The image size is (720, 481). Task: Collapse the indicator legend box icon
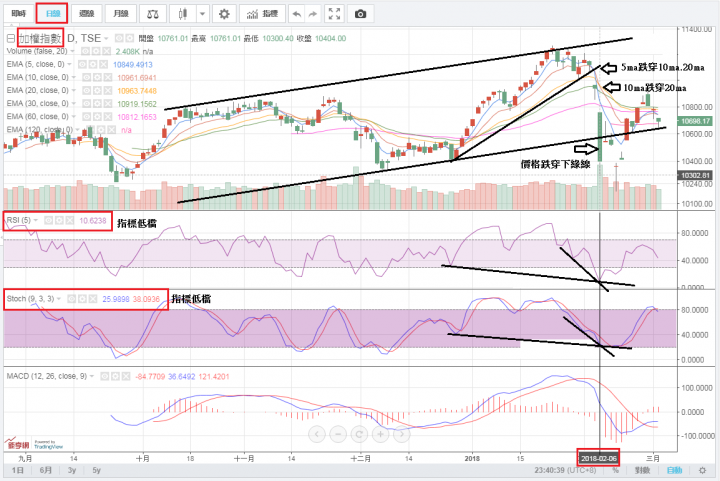(11, 39)
